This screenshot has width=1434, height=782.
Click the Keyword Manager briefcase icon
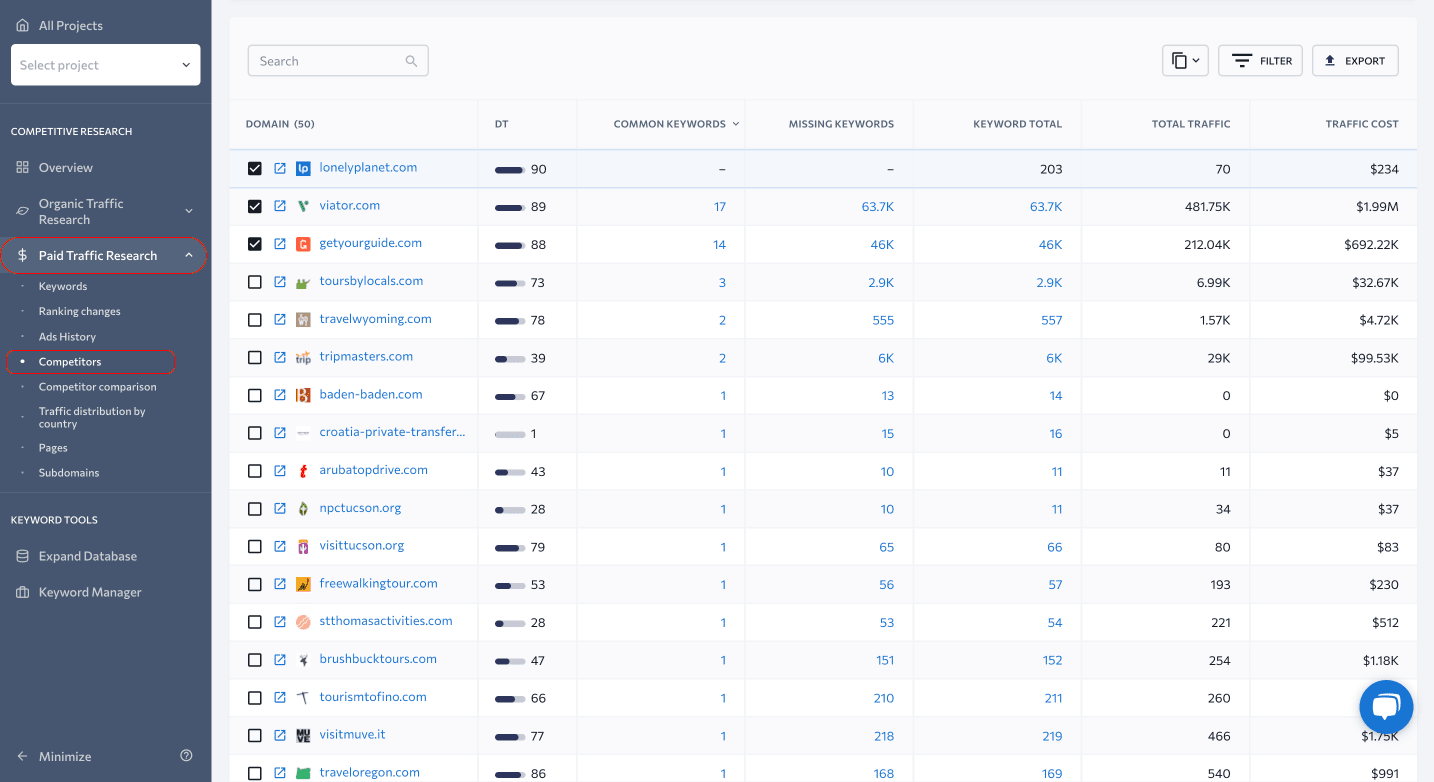tap(23, 592)
